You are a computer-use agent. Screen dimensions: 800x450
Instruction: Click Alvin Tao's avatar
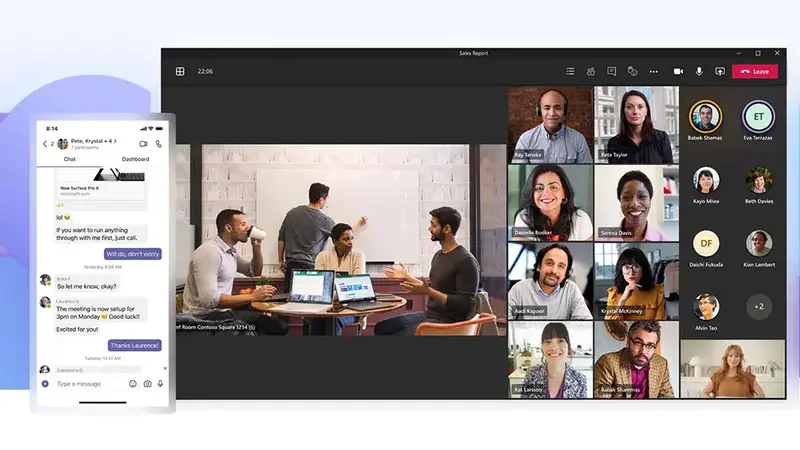pyautogui.click(x=706, y=307)
